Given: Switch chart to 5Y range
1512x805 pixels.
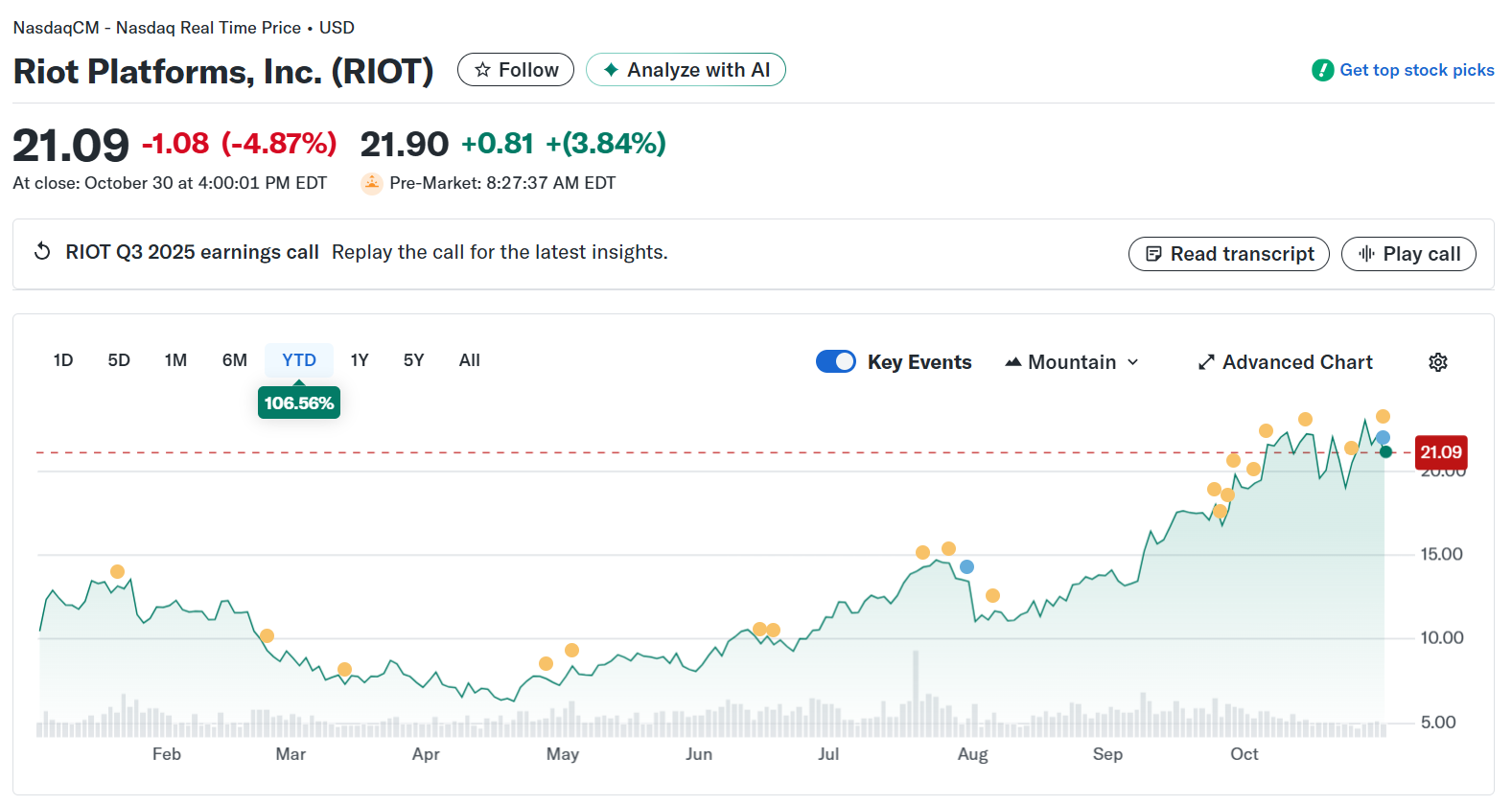Looking at the screenshot, I should coord(414,360).
